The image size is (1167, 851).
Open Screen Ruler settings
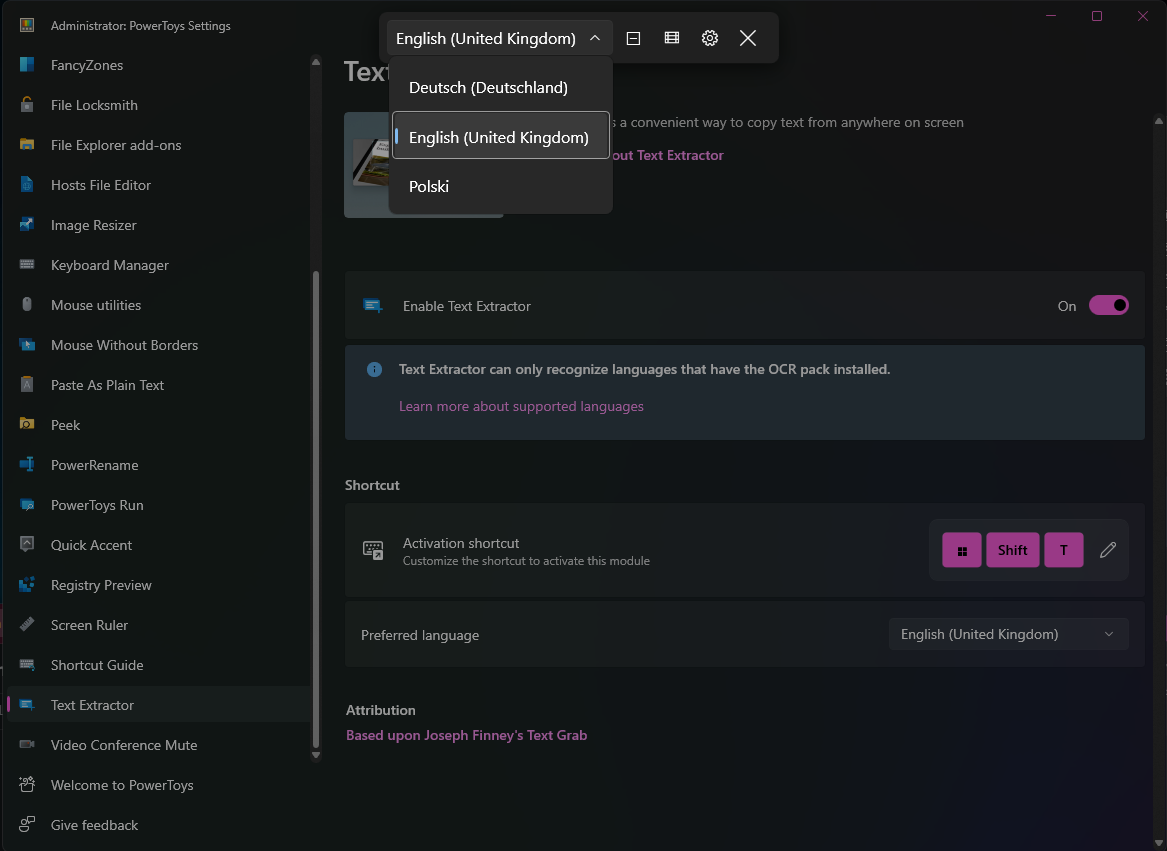159,625
